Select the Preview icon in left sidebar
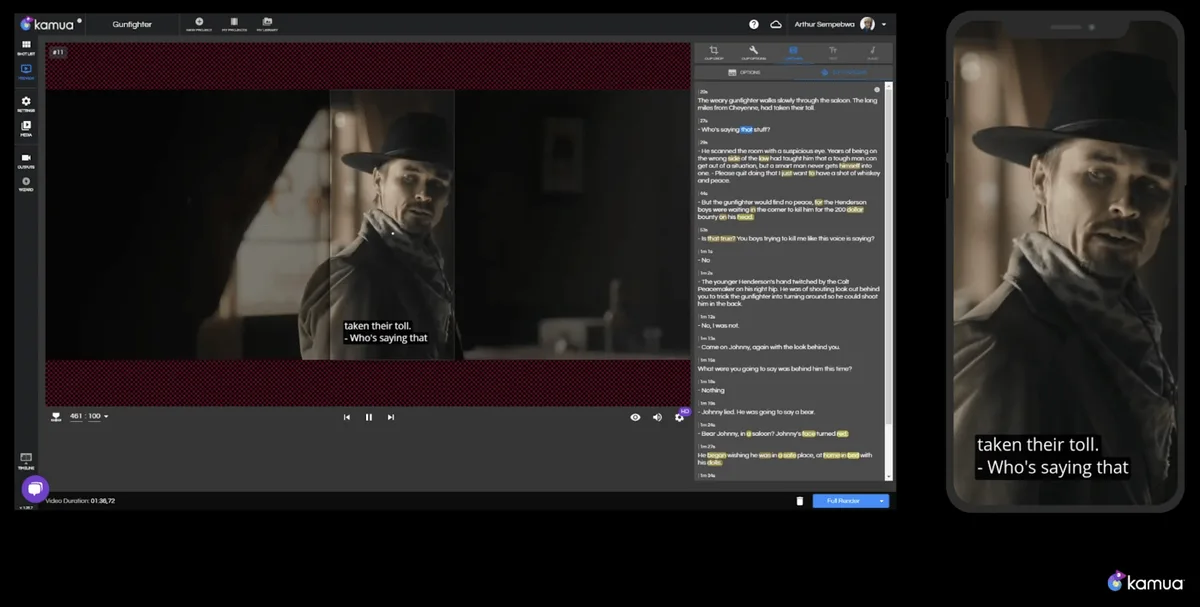Viewport: 1200px width, 607px height. click(x=26, y=72)
